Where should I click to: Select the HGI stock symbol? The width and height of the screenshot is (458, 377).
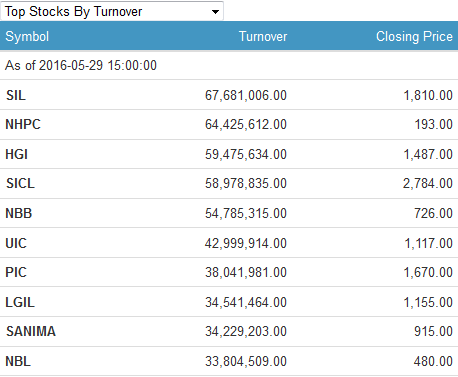(x=16, y=154)
